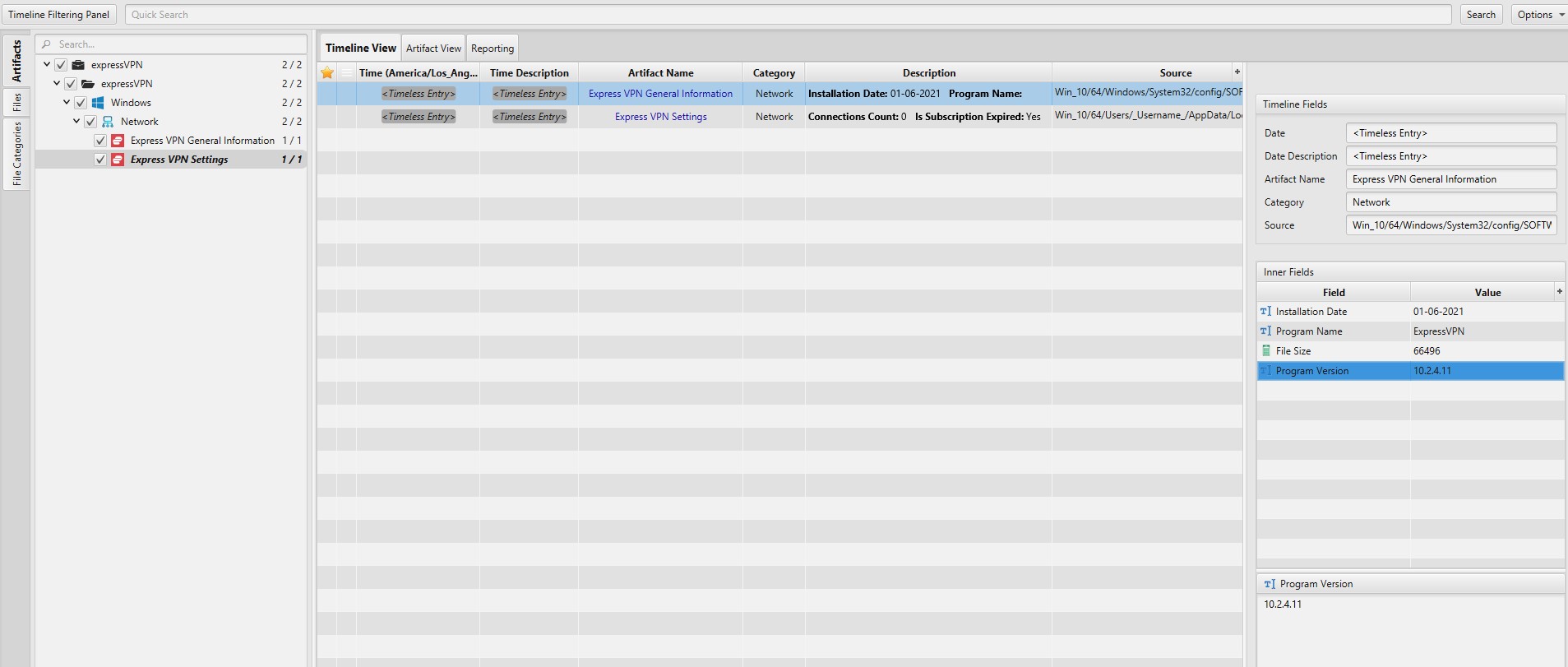The image size is (1568, 667).
Task: Click the Connections Count description cell
Action: (928, 117)
